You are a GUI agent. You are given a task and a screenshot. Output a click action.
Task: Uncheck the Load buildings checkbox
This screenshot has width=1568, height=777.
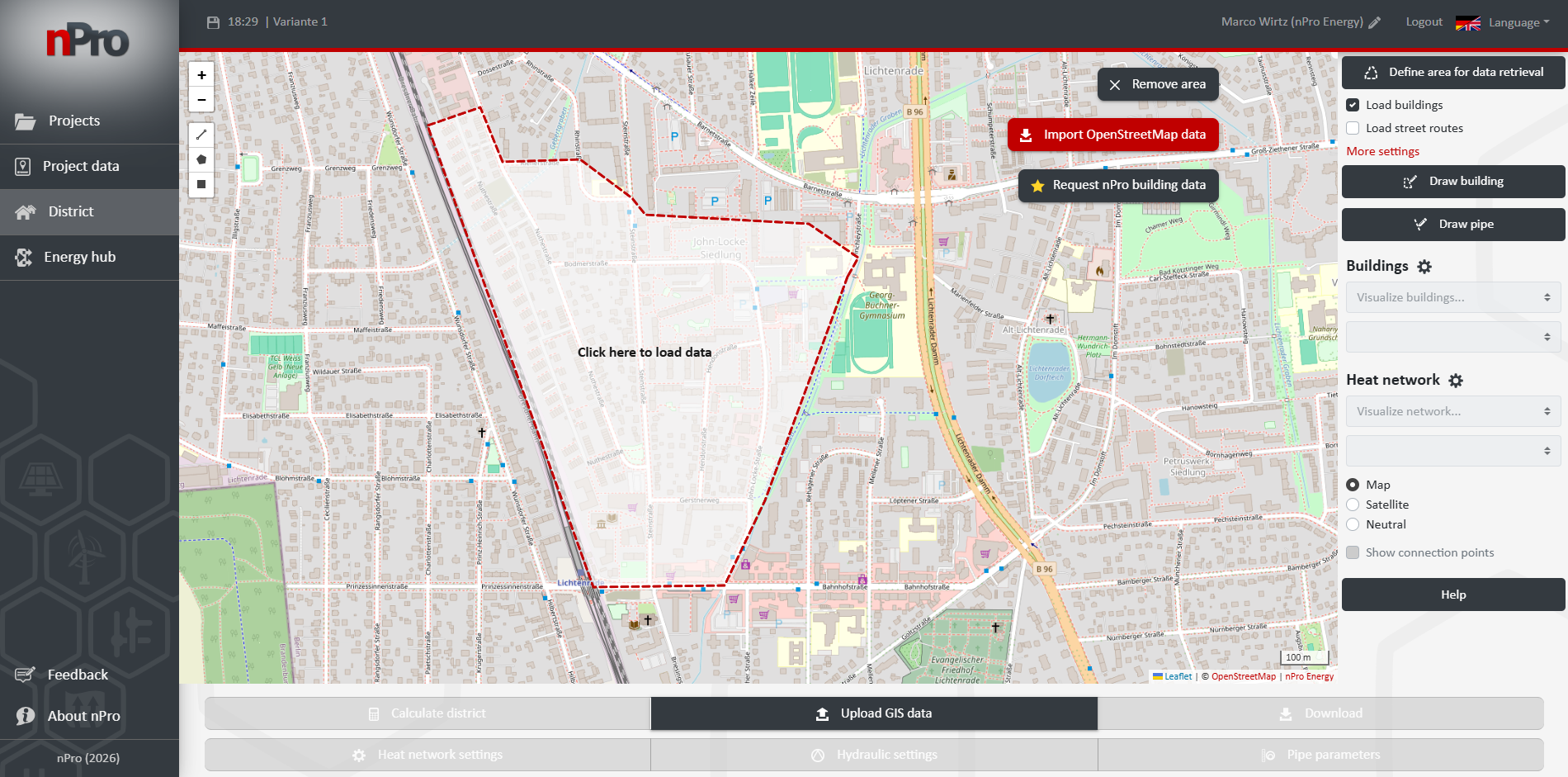pyautogui.click(x=1353, y=105)
